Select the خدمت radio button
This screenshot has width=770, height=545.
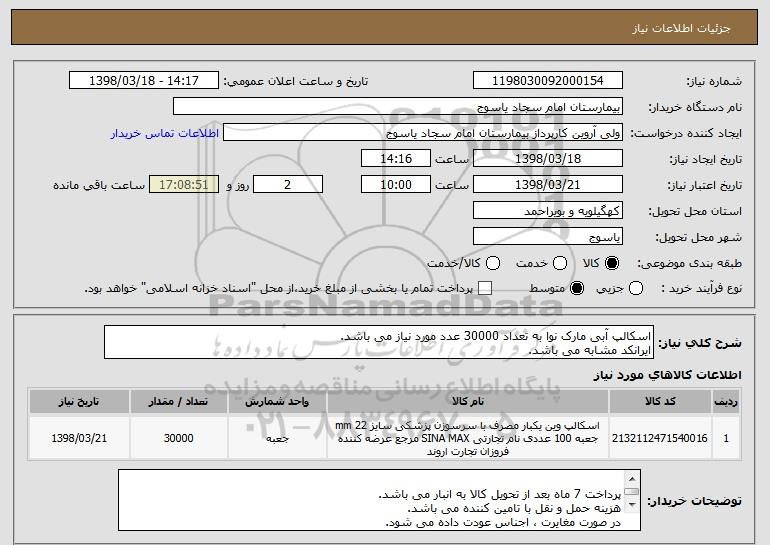click(x=560, y=263)
